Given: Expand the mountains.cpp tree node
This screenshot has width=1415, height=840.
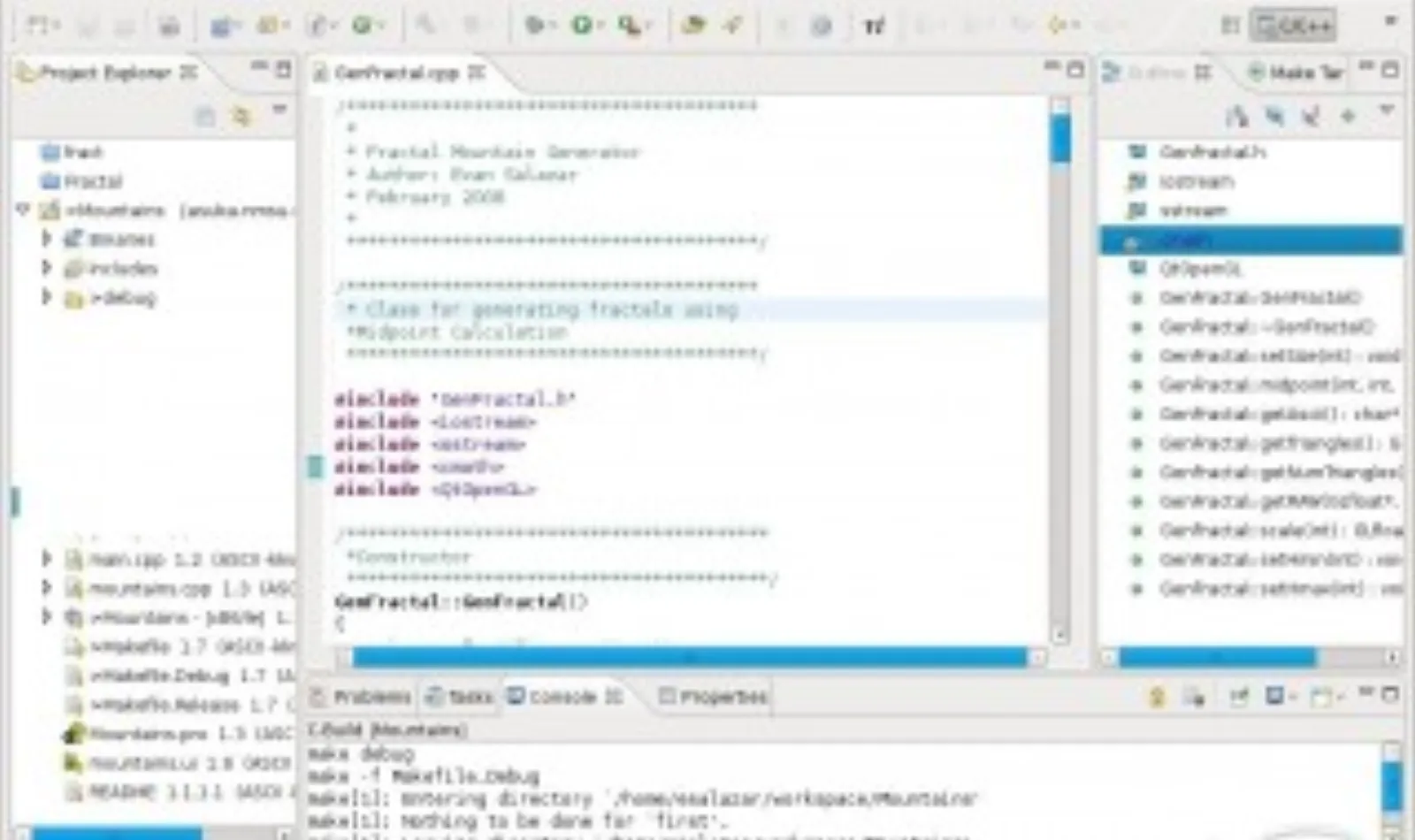Looking at the screenshot, I should pos(47,587).
